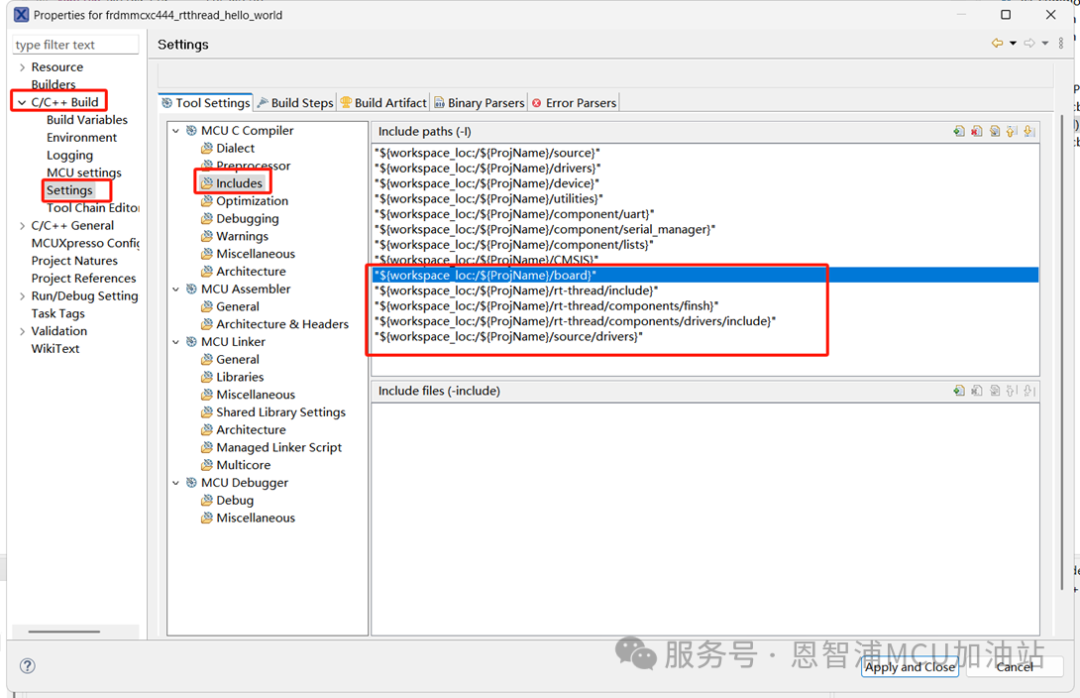Edit the selected include path
This screenshot has height=698, width=1080.
coord(995,132)
